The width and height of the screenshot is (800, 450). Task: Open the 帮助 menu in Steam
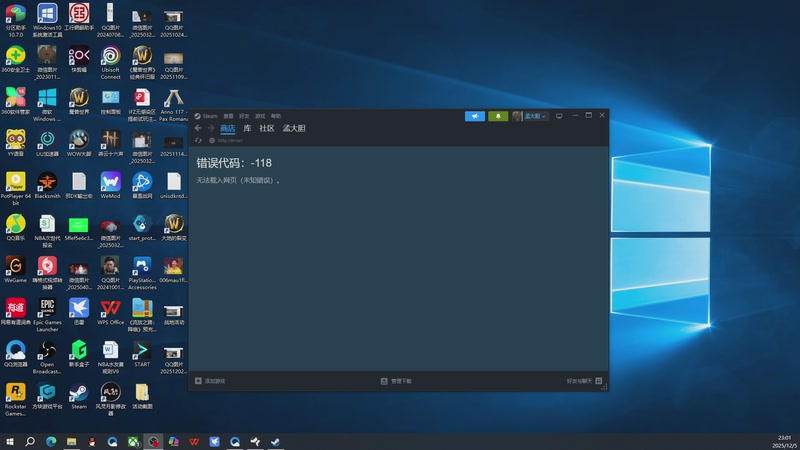(x=276, y=116)
